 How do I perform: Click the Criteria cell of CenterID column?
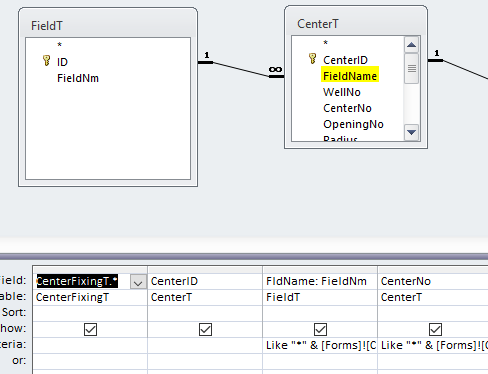click(205, 345)
